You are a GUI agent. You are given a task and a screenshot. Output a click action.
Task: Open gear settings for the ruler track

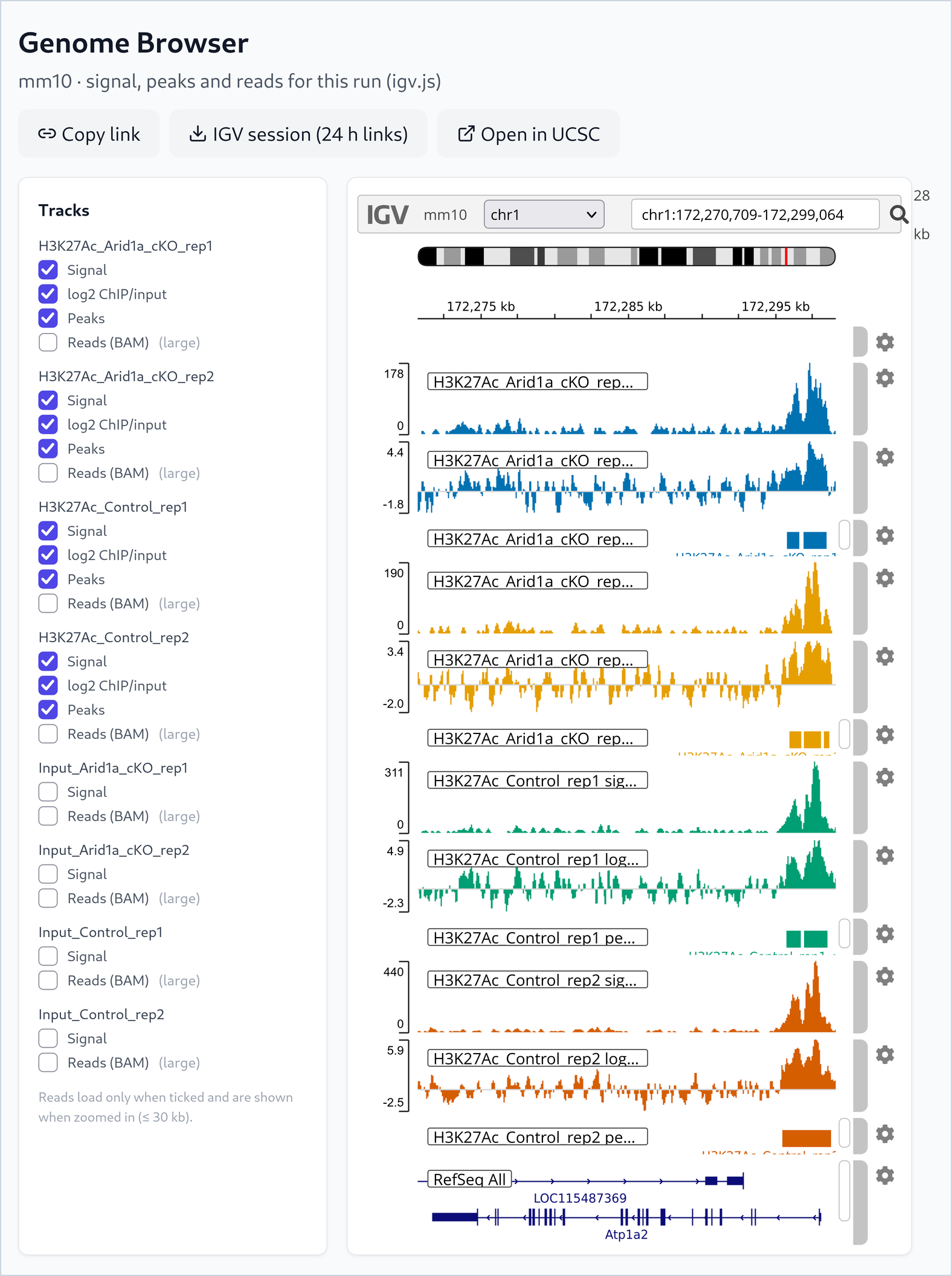tap(885, 342)
